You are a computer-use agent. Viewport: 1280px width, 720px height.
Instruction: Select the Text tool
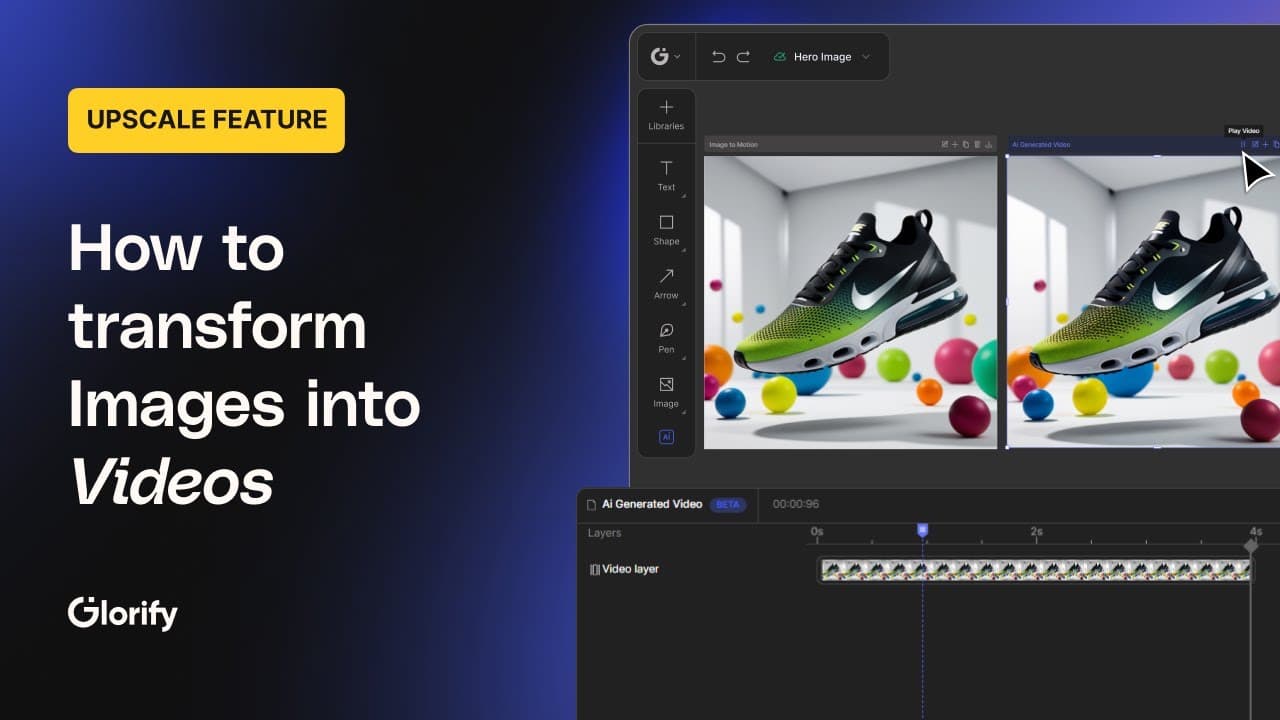pos(666,175)
